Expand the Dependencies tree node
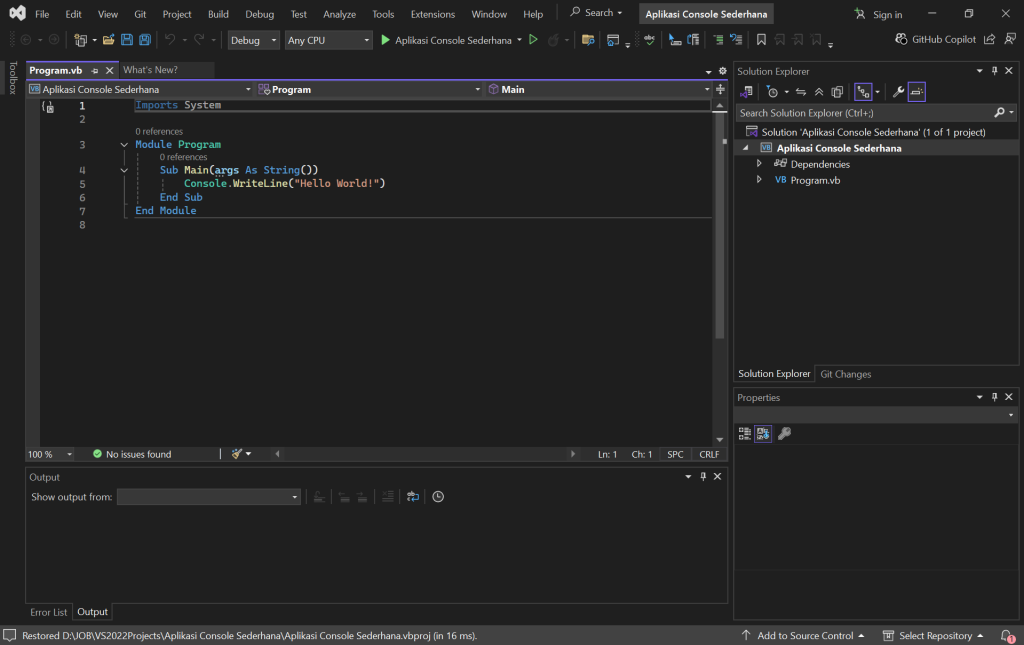Screen dimensions: 1024x645 click(759, 163)
